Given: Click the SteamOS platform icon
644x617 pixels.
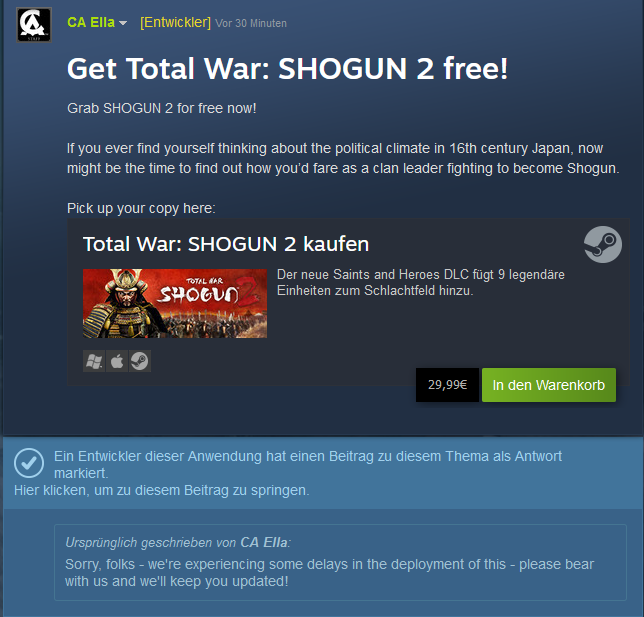Looking at the screenshot, I should click(140, 361).
